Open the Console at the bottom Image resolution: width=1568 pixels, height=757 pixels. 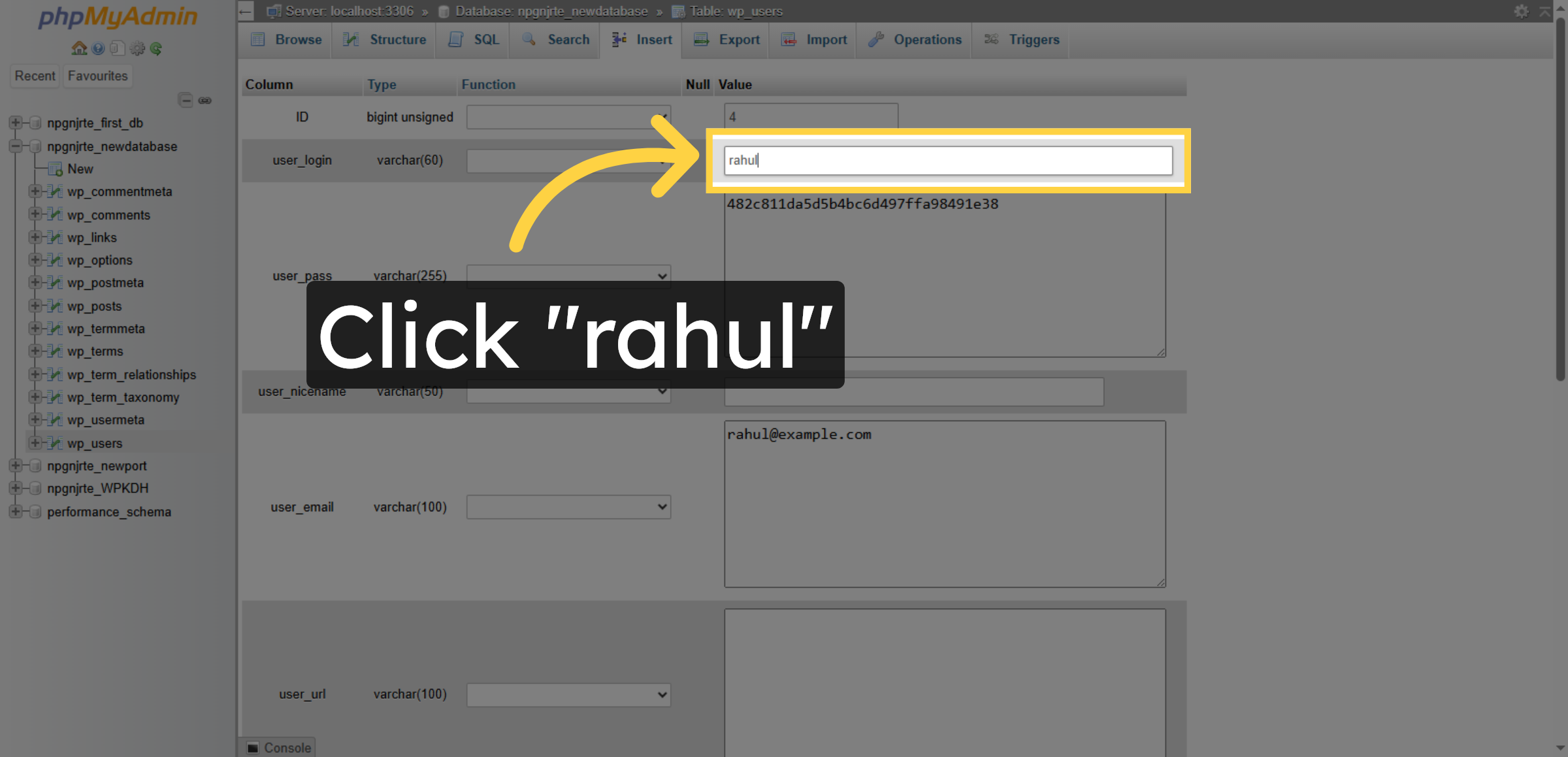click(x=278, y=747)
